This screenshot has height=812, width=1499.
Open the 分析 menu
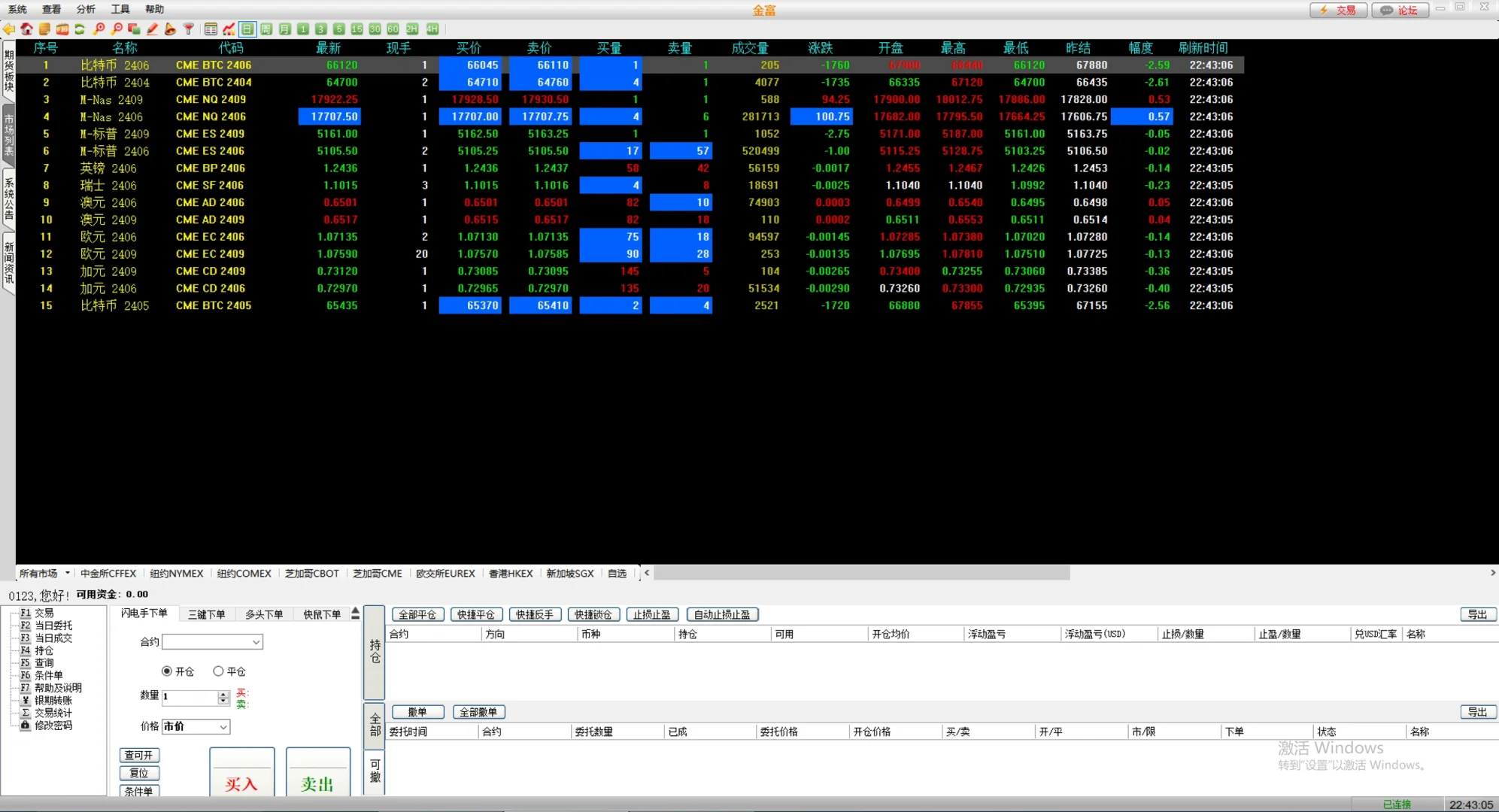point(86,9)
